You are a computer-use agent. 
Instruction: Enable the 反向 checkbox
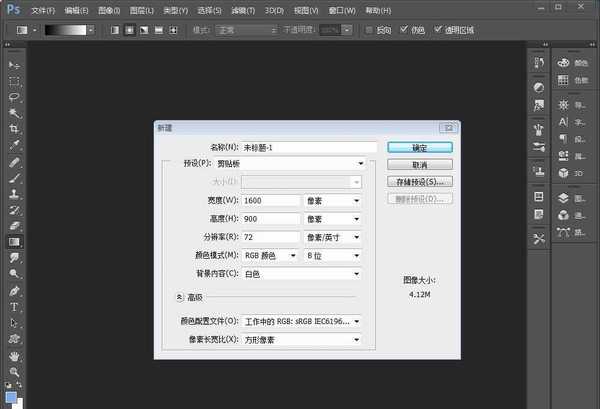coord(371,30)
